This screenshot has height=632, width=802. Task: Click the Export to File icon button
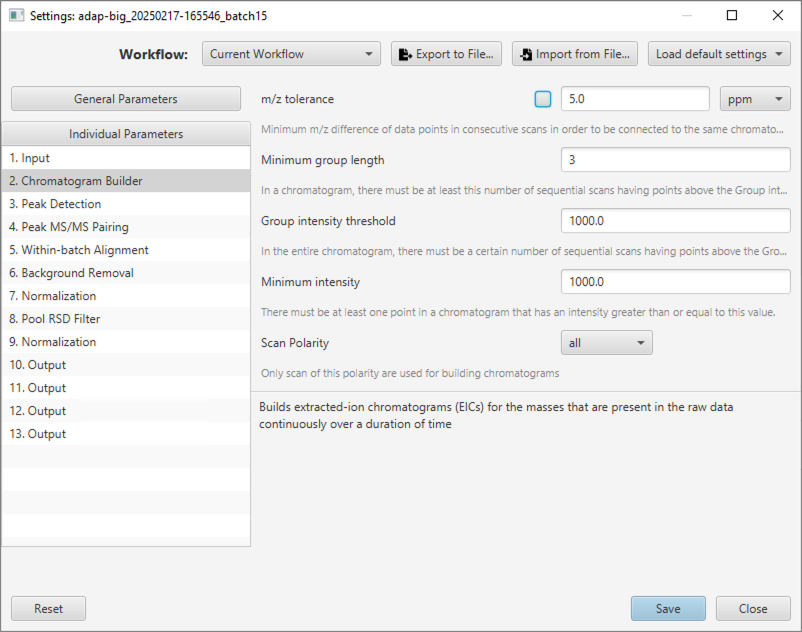point(446,54)
